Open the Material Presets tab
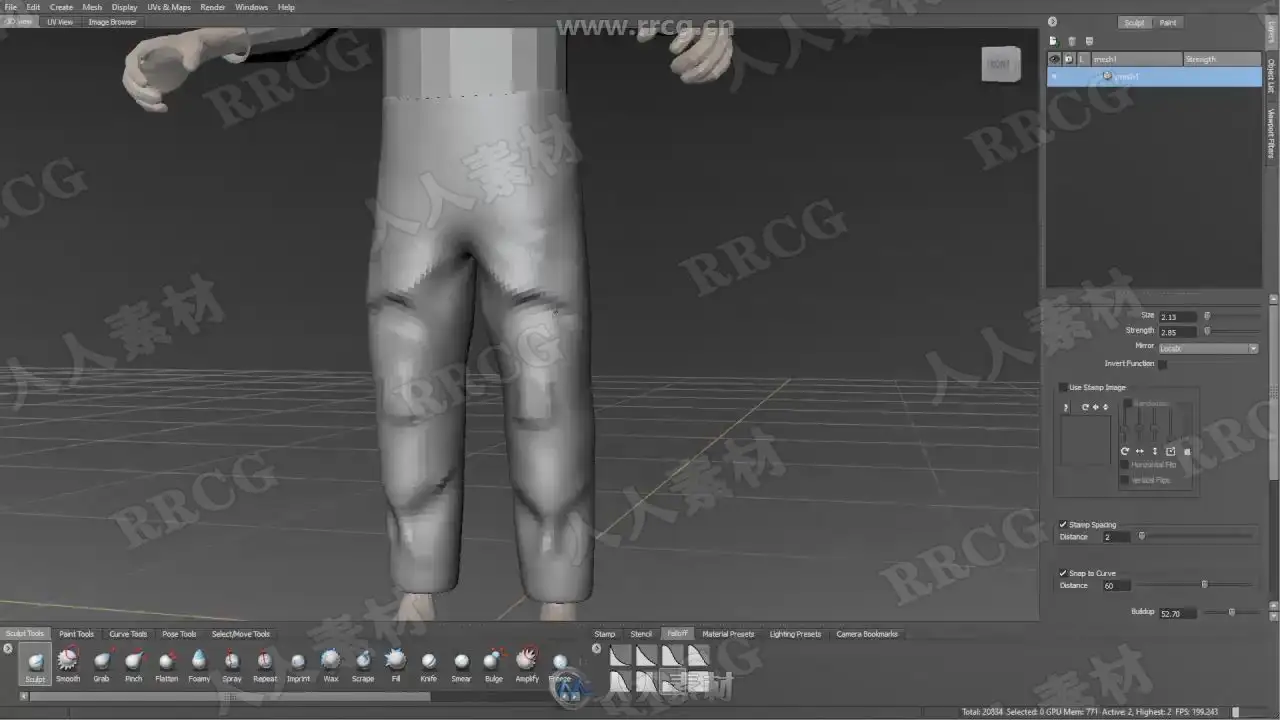The width and height of the screenshot is (1280, 720). click(728, 634)
